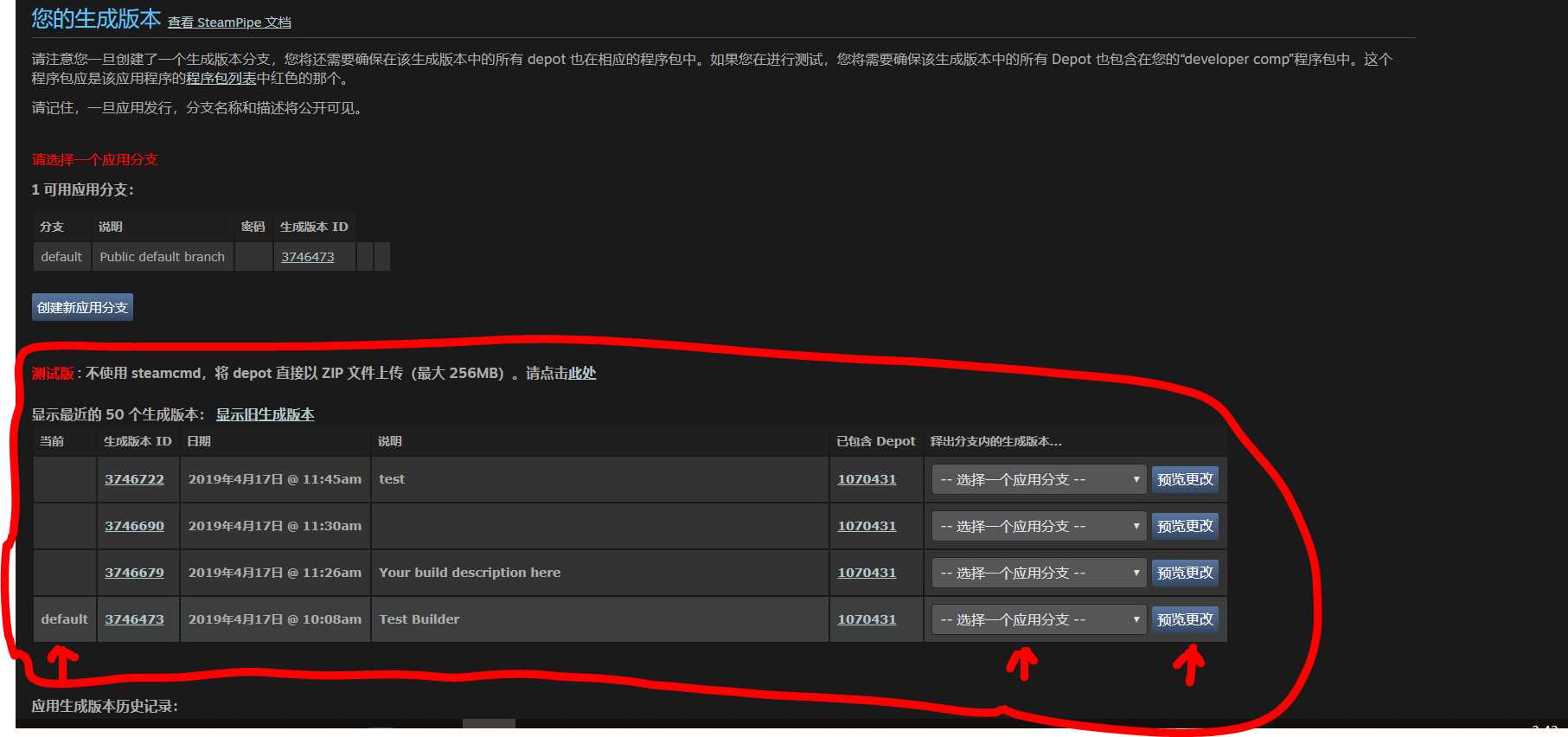Click the 创建新应用分支 button
The width and height of the screenshot is (1568, 737).
coord(82,307)
